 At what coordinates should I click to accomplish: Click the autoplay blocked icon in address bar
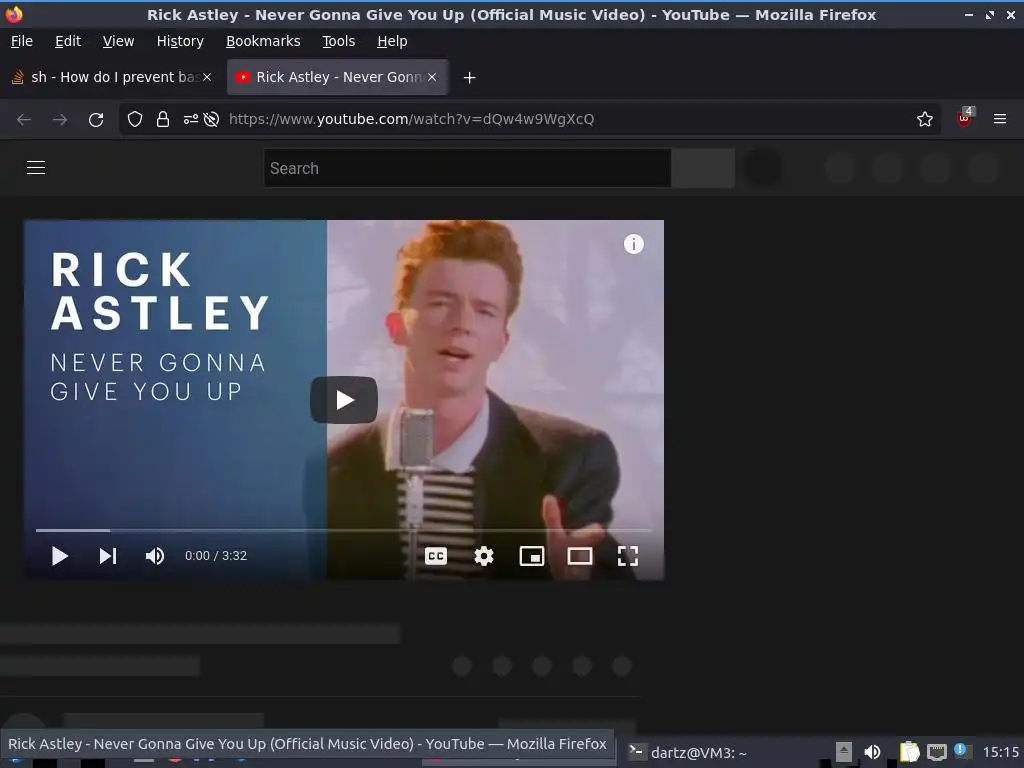tap(211, 120)
